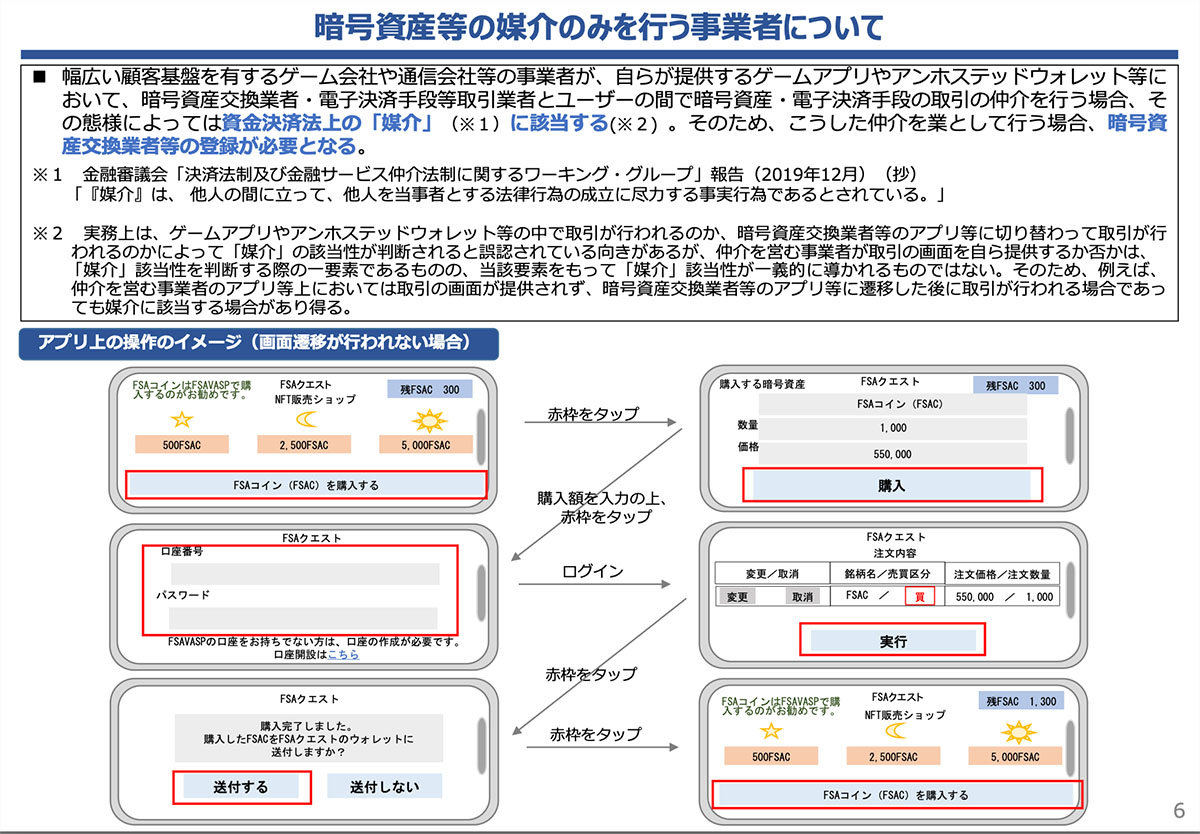Select 2,500FSAC price tag in the 残FSAC 1,300 shop
The image size is (1200, 834).
point(893,757)
